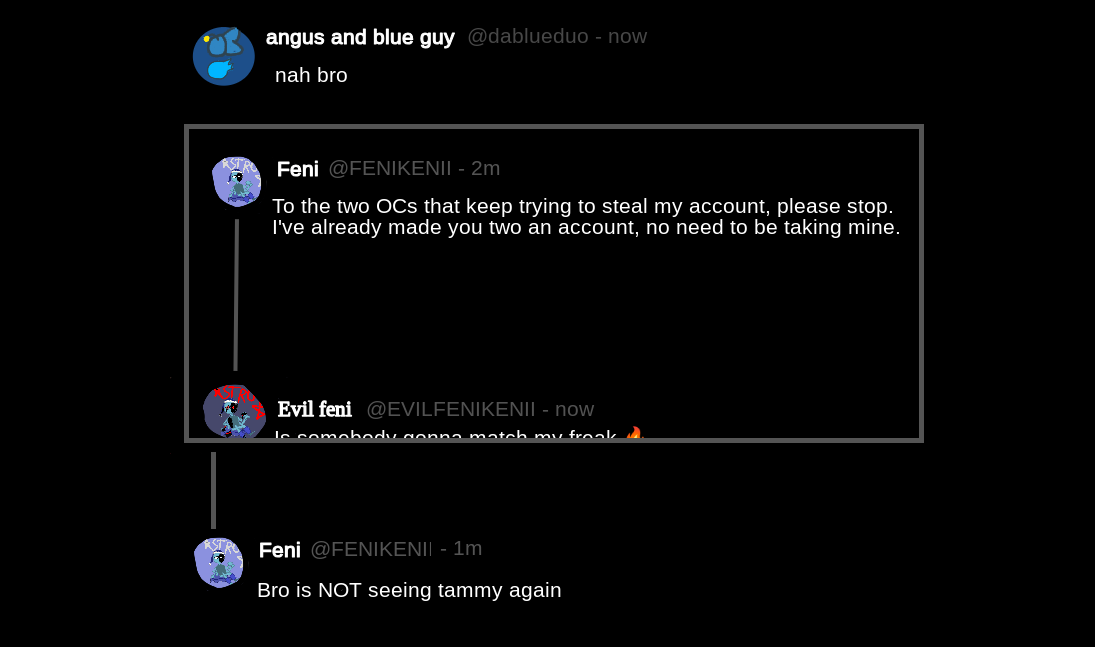Screen dimensions: 1095x647
Task: Click the Feni name in the quoted post
Action: coord(297,169)
